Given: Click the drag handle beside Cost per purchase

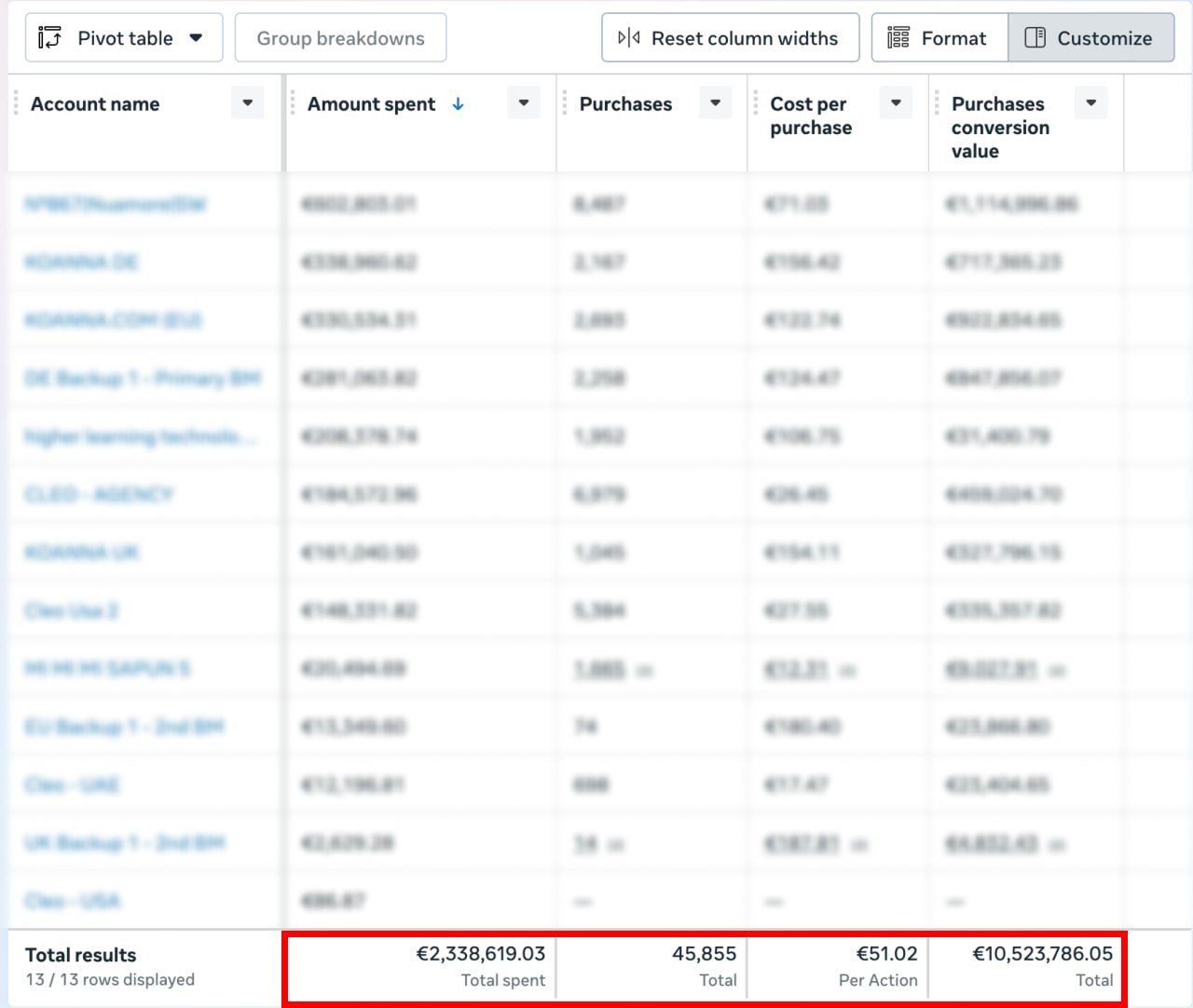Looking at the screenshot, I should 756,103.
